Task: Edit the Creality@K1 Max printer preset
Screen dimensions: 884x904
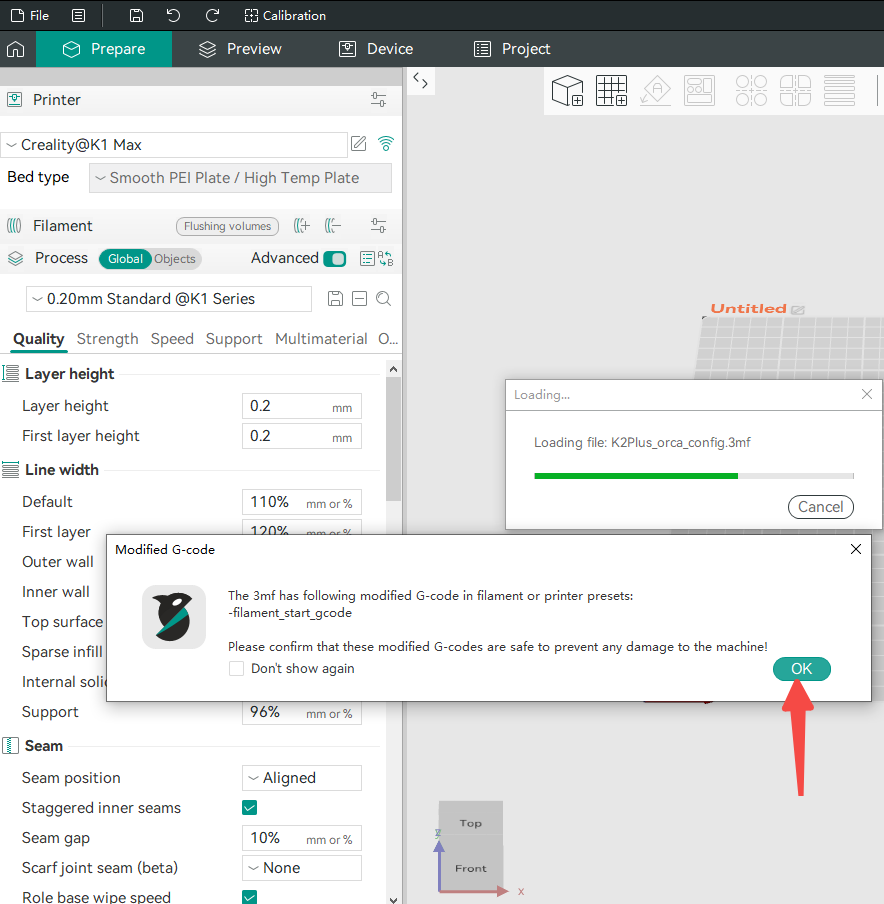Action: (x=359, y=144)
